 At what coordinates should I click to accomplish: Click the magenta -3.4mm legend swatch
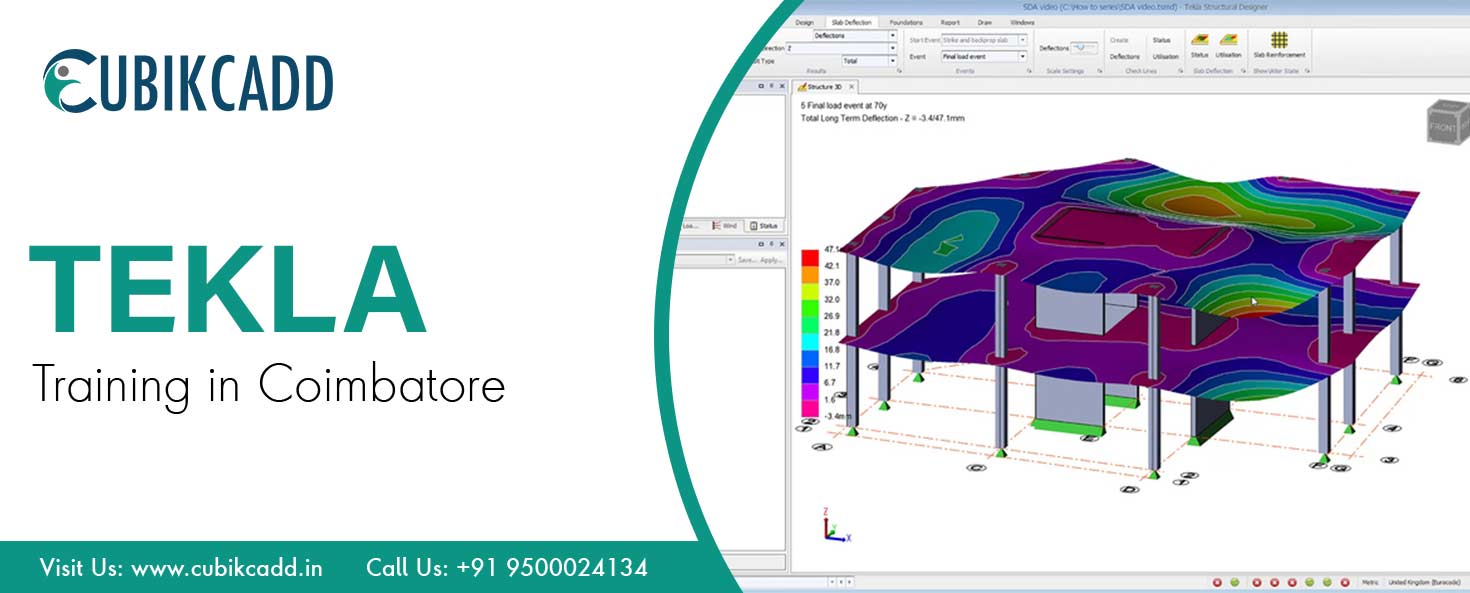point(811,410)
